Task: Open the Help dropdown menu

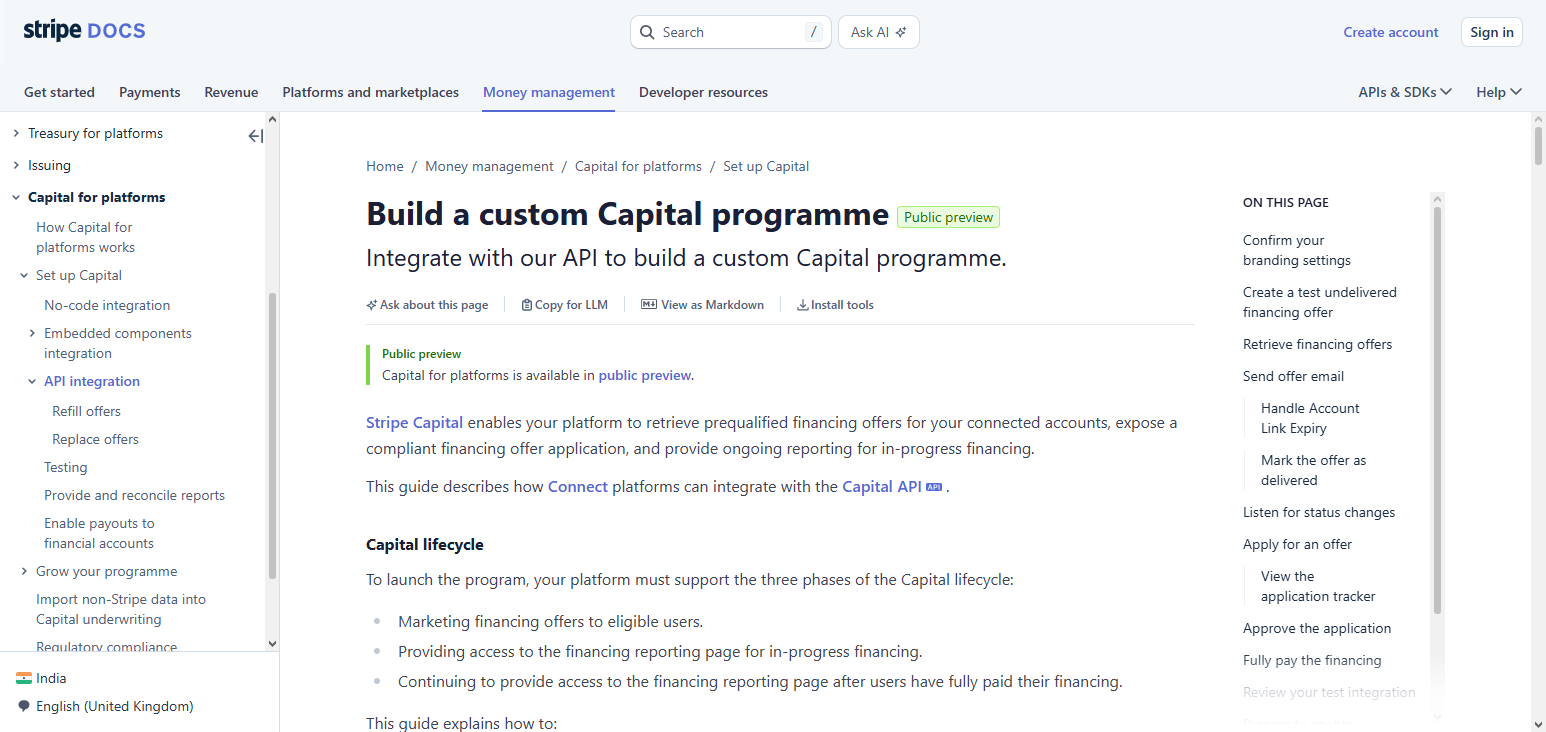Action: pos(1499,92)
